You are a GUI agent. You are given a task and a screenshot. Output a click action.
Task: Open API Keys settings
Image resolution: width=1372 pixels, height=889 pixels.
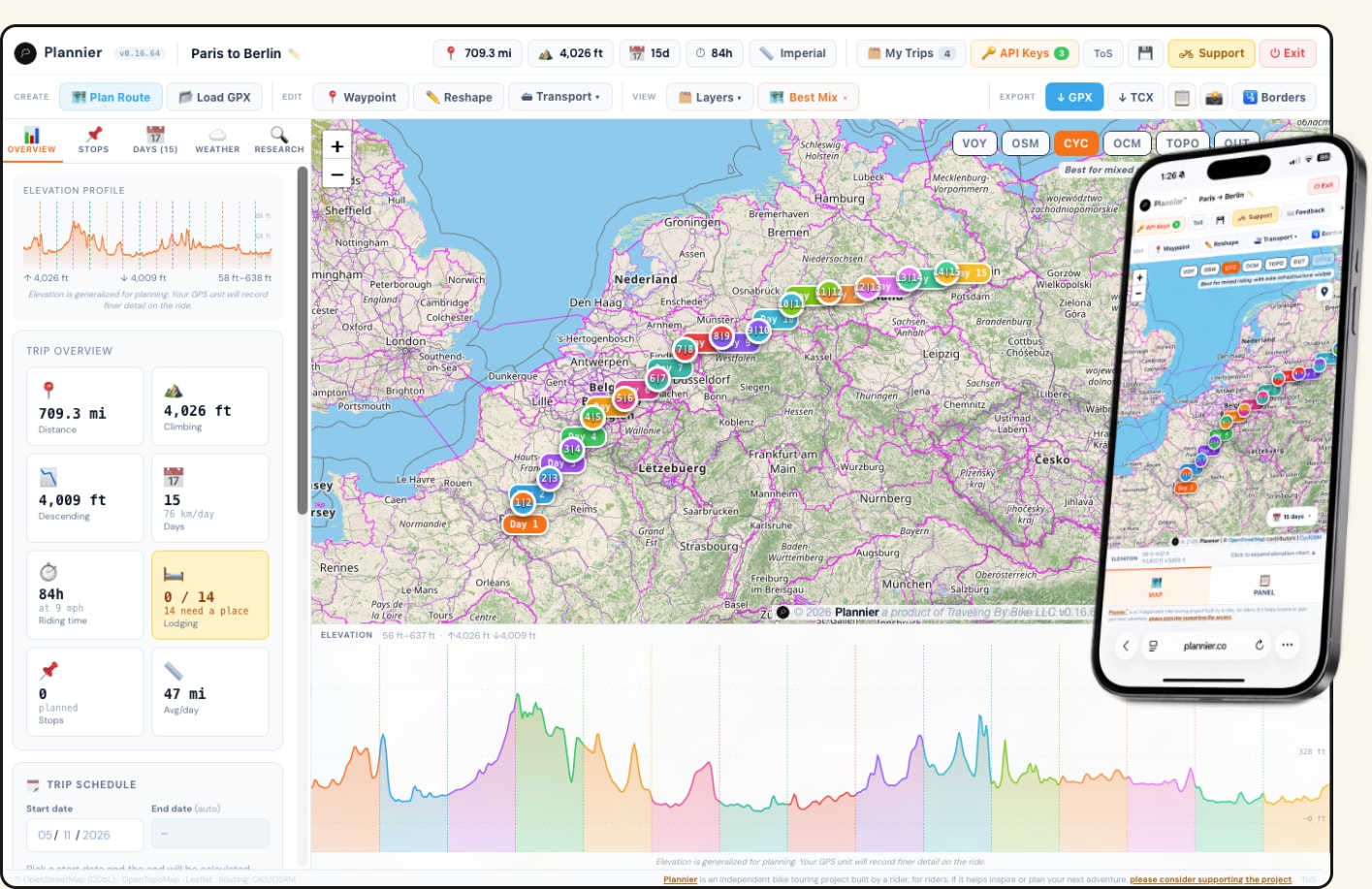(1024, 53)
